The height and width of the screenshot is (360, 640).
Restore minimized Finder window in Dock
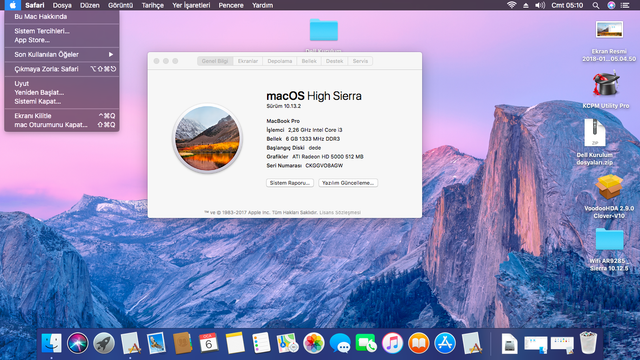pos(536,344)
